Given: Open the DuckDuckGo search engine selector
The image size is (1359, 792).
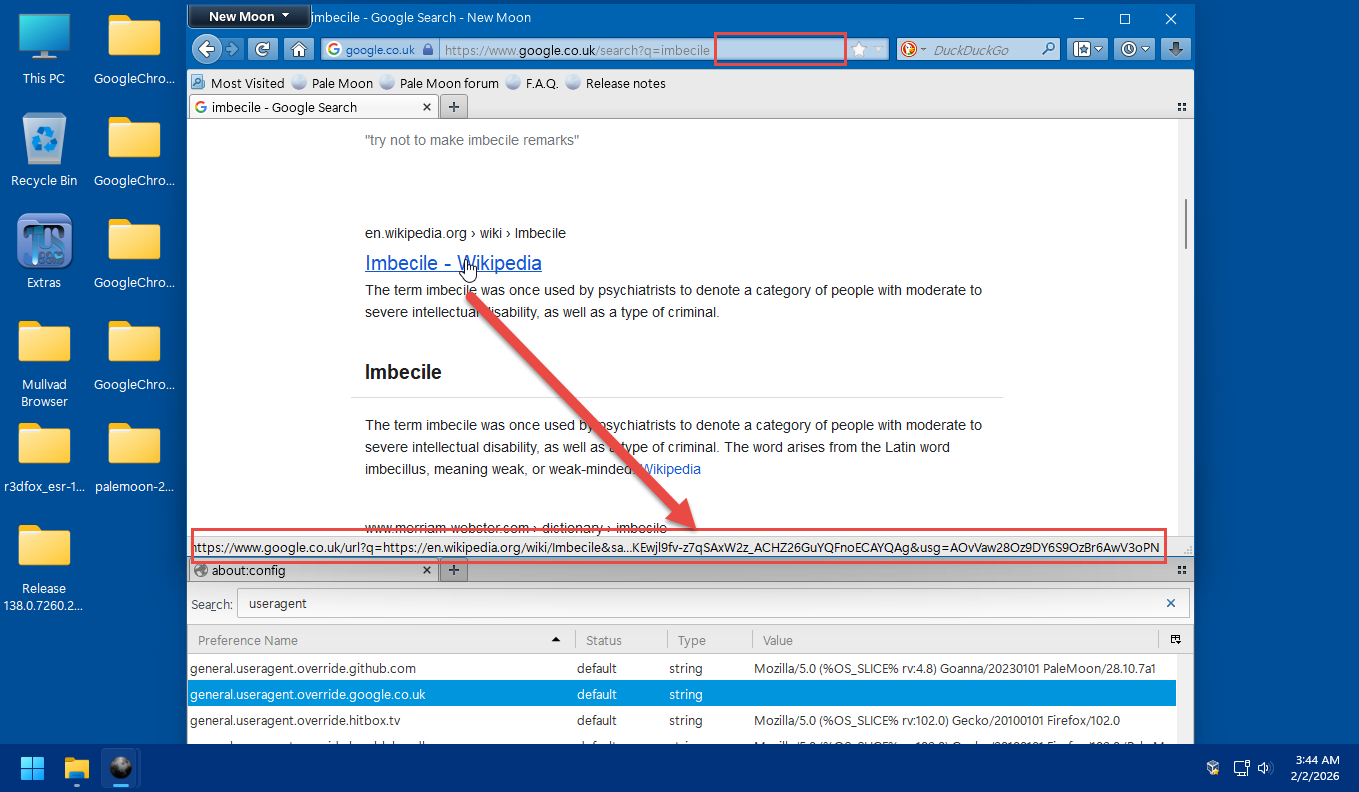Looking at the screenshot, I should [x=913, y=49].
